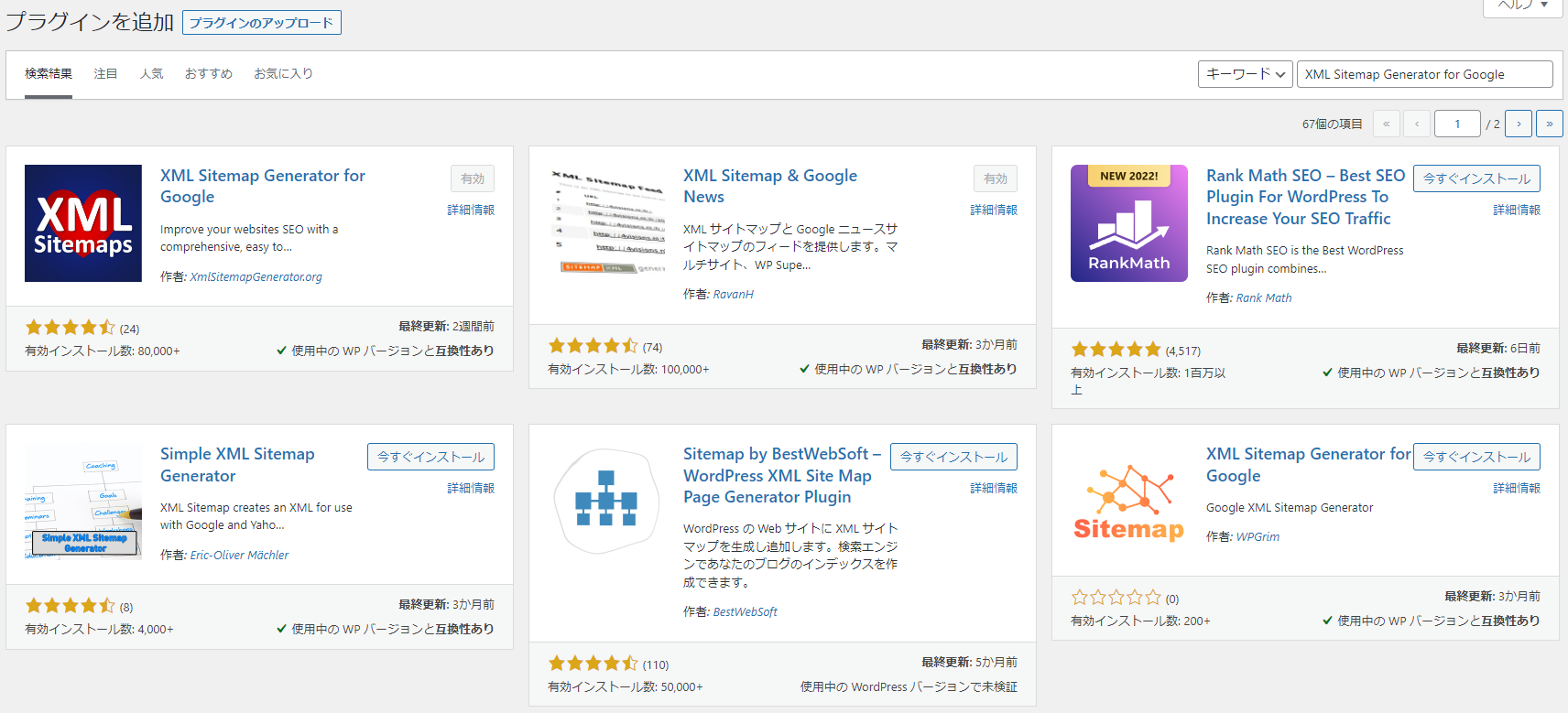This screenshot has width=1568, height=713.
Task: Open author link BestWebSoft
Action: tap(745, 612)
